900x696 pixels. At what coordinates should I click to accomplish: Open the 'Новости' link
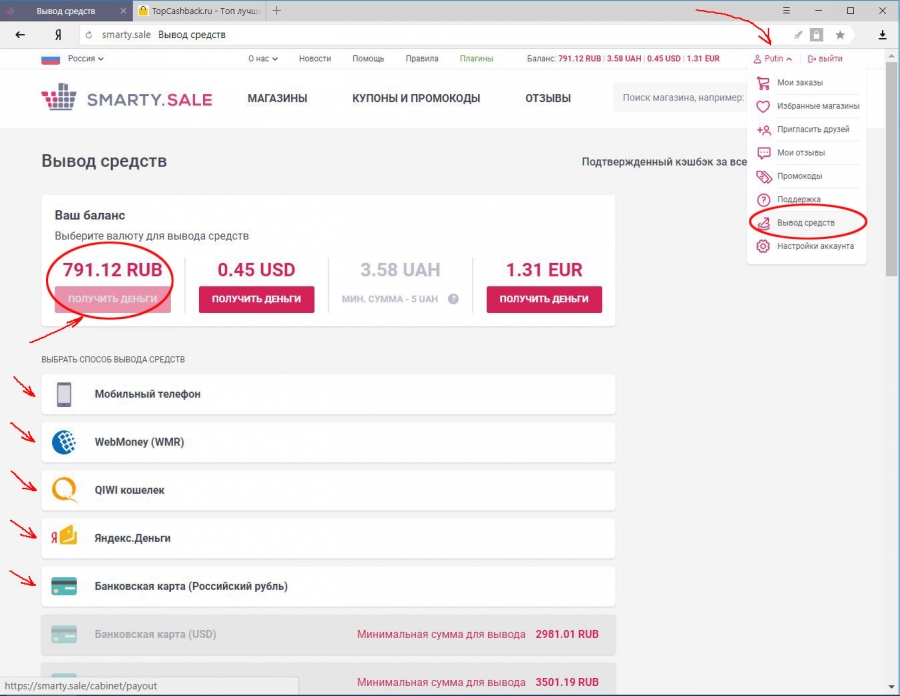pos(315,59)
